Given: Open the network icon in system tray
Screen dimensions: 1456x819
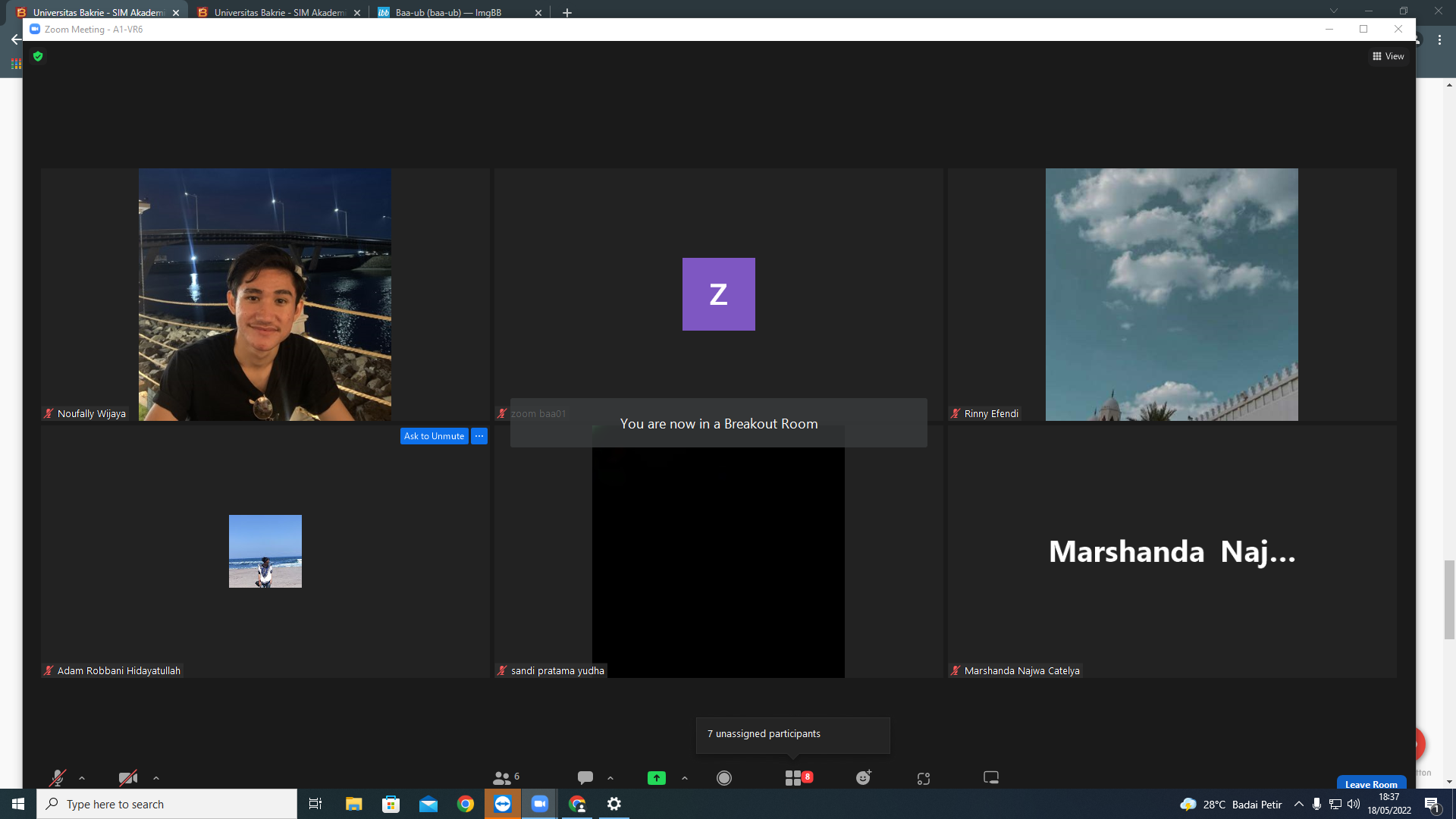Looking at the screenshot, I should click(1335, 804).
